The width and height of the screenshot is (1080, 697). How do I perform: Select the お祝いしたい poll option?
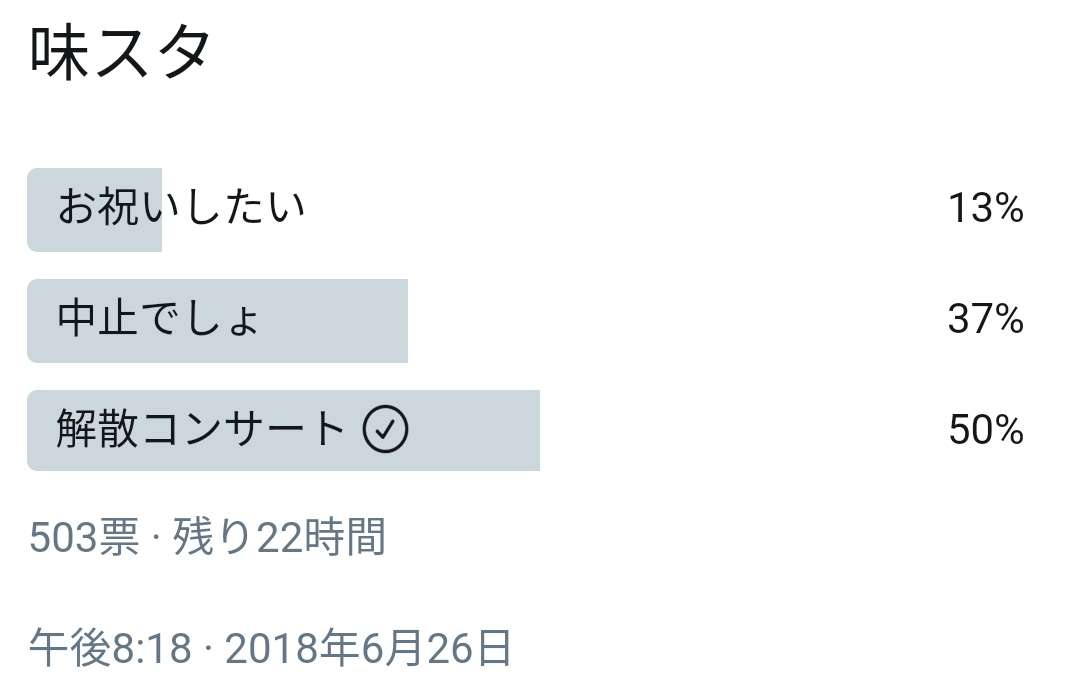click(527, 209)
